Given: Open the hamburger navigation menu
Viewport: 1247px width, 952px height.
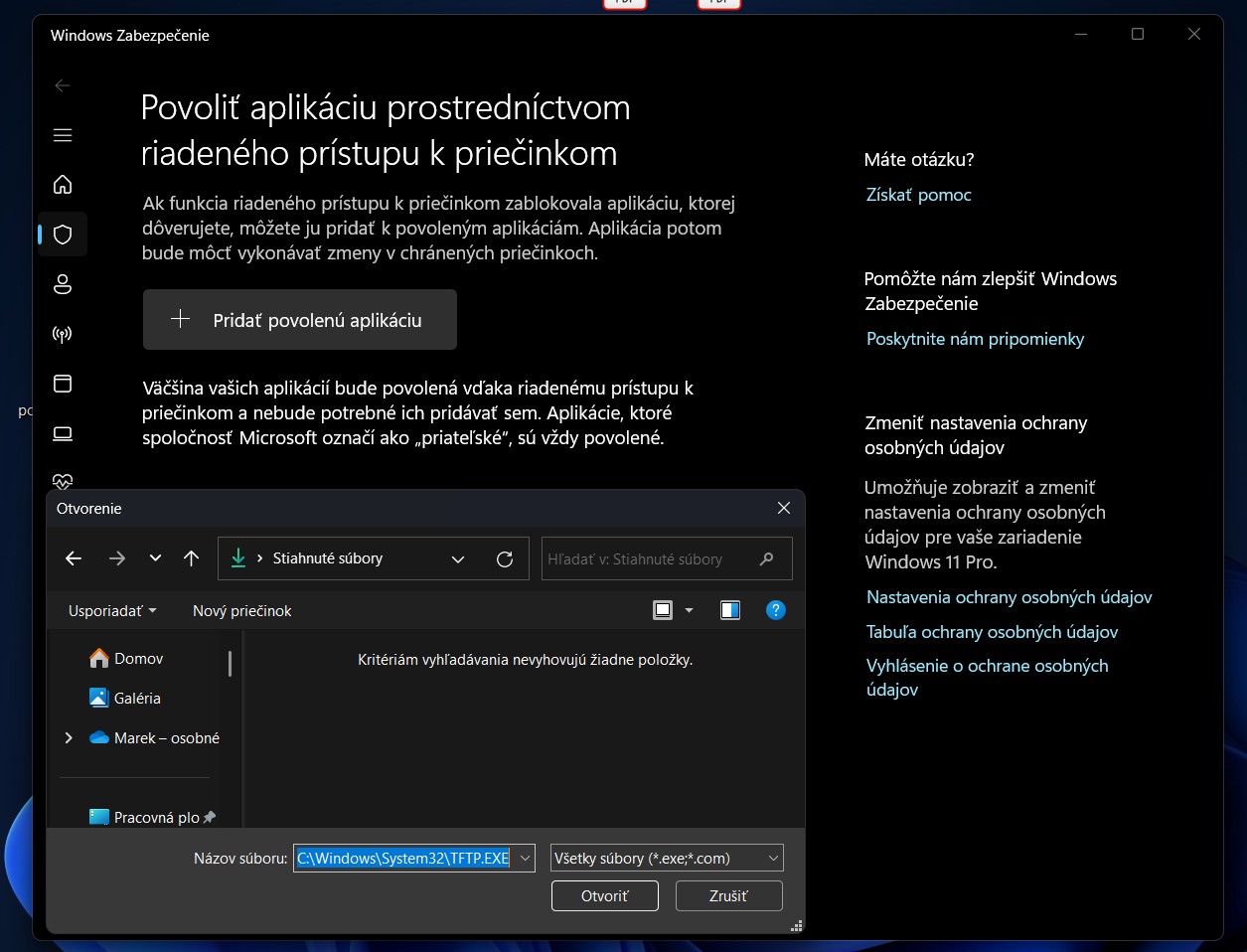Looking at the screenshot, I should tap(63, 135).
